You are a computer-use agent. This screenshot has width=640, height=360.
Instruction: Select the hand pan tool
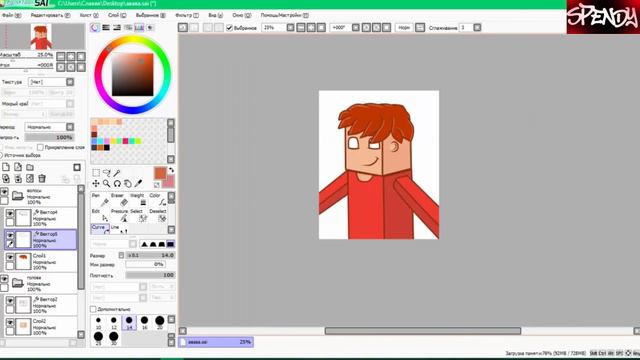coord(128,184)
